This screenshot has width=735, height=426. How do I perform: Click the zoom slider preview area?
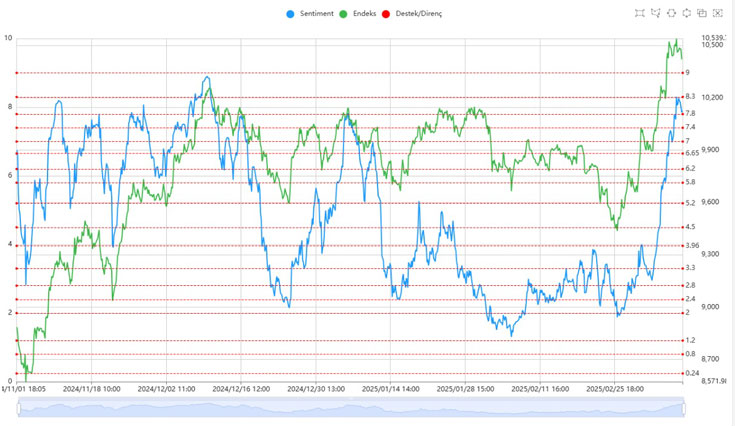click(x=351, y=408)
